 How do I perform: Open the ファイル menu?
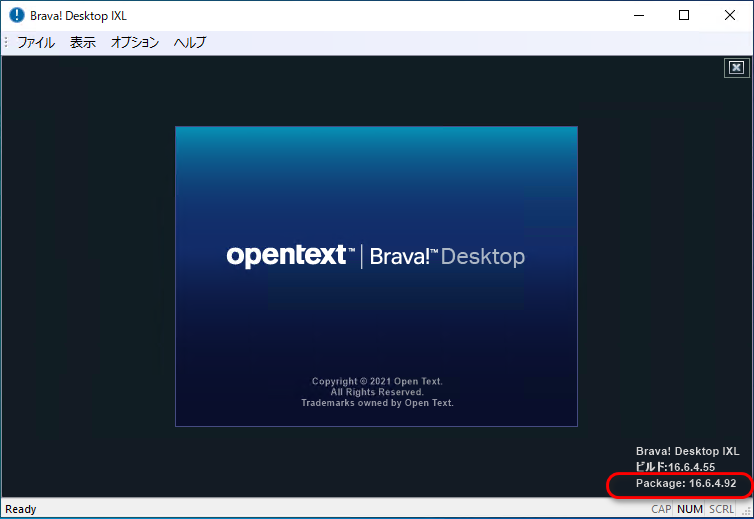pos(36,42)
